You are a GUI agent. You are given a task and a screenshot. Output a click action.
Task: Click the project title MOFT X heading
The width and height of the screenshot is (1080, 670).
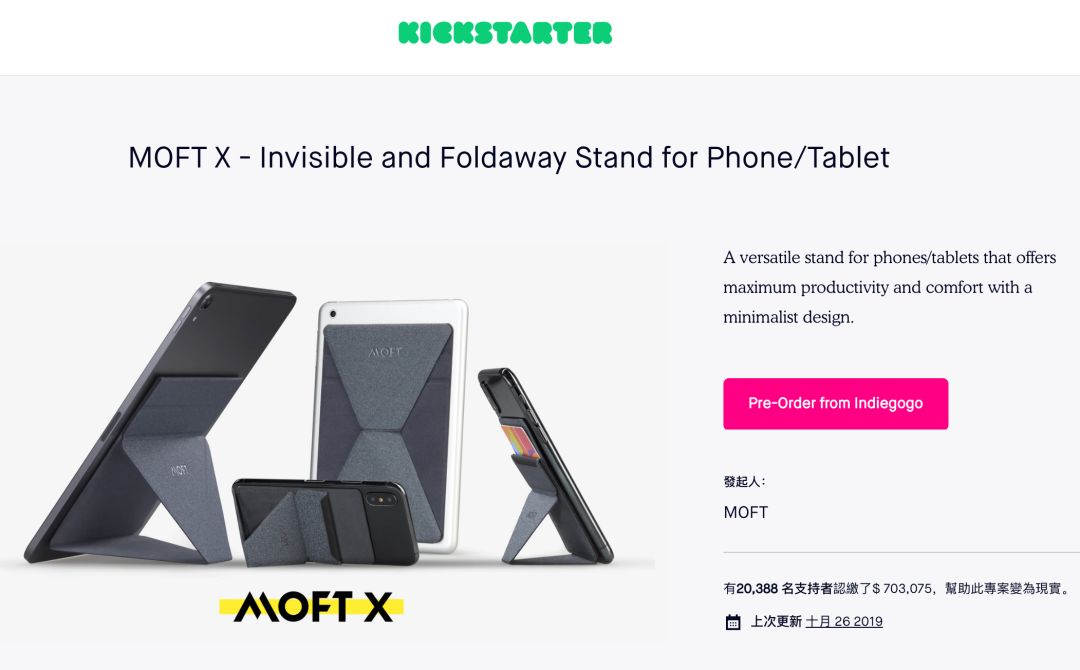tap(509, 158)
